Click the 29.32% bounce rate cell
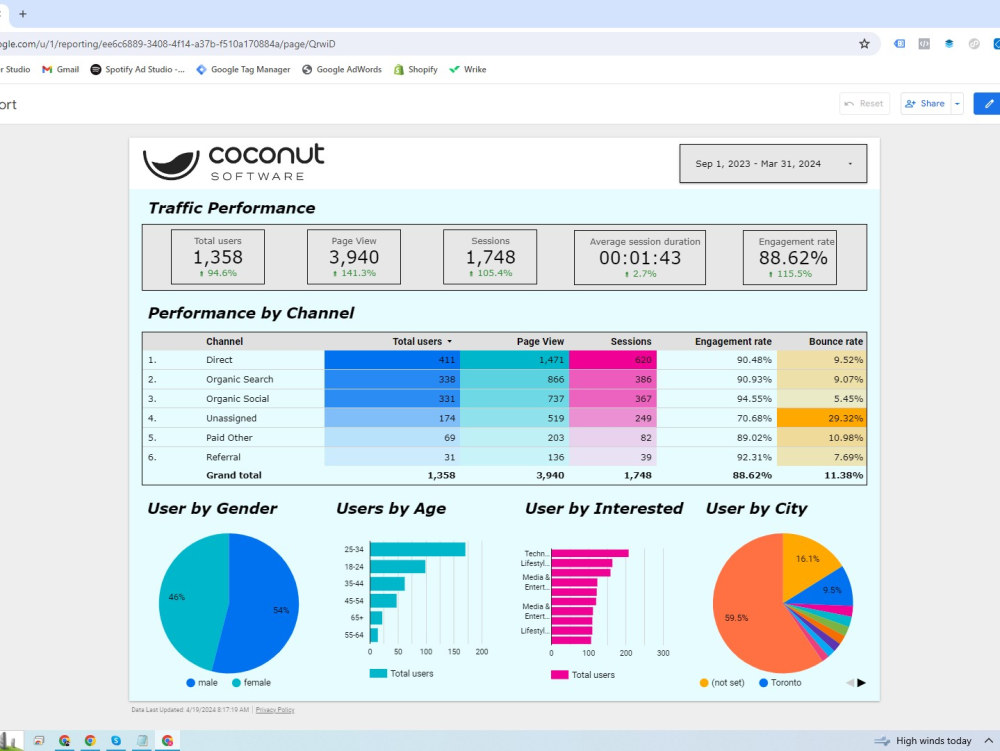Image resolution: width=1000 pixels, height=751 pixels. tap(821, 418)
